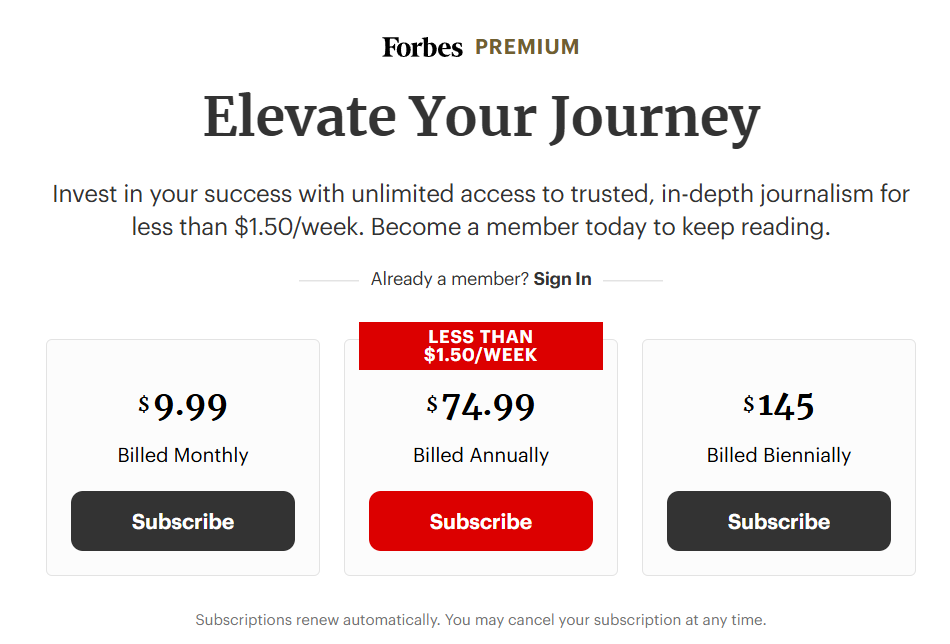Click the Billed Biennially label
This screenshot has height=644, width=950.
tap(779, 455)
